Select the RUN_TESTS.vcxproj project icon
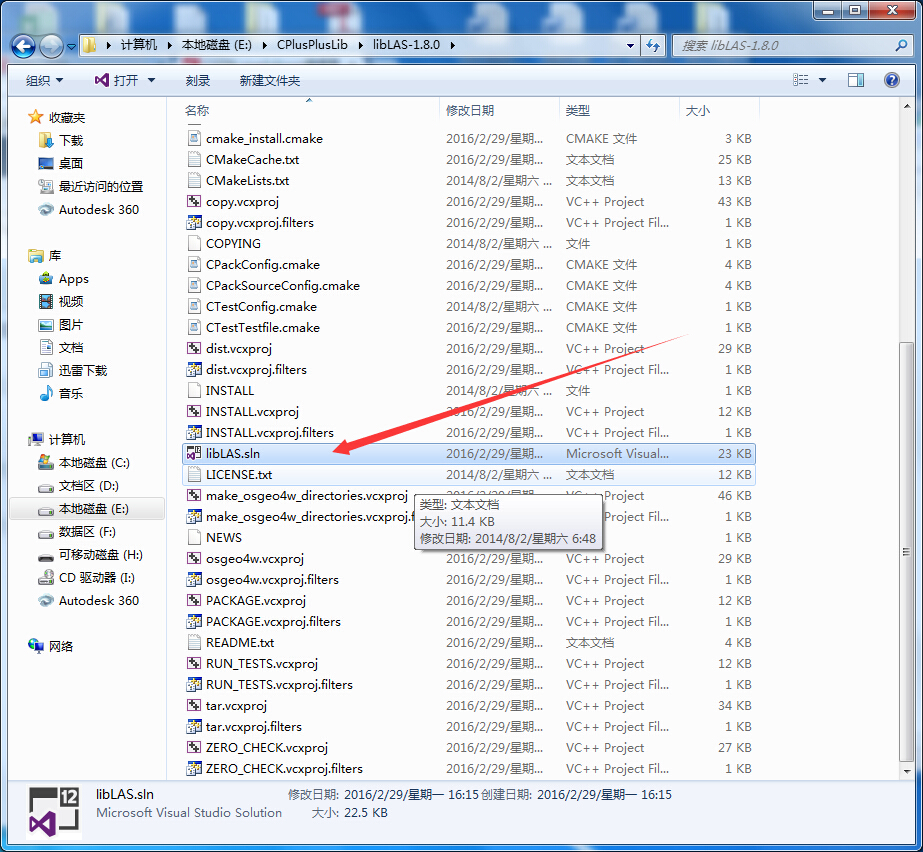This screenshot has height=852, width=923. (x=194, y=664)
